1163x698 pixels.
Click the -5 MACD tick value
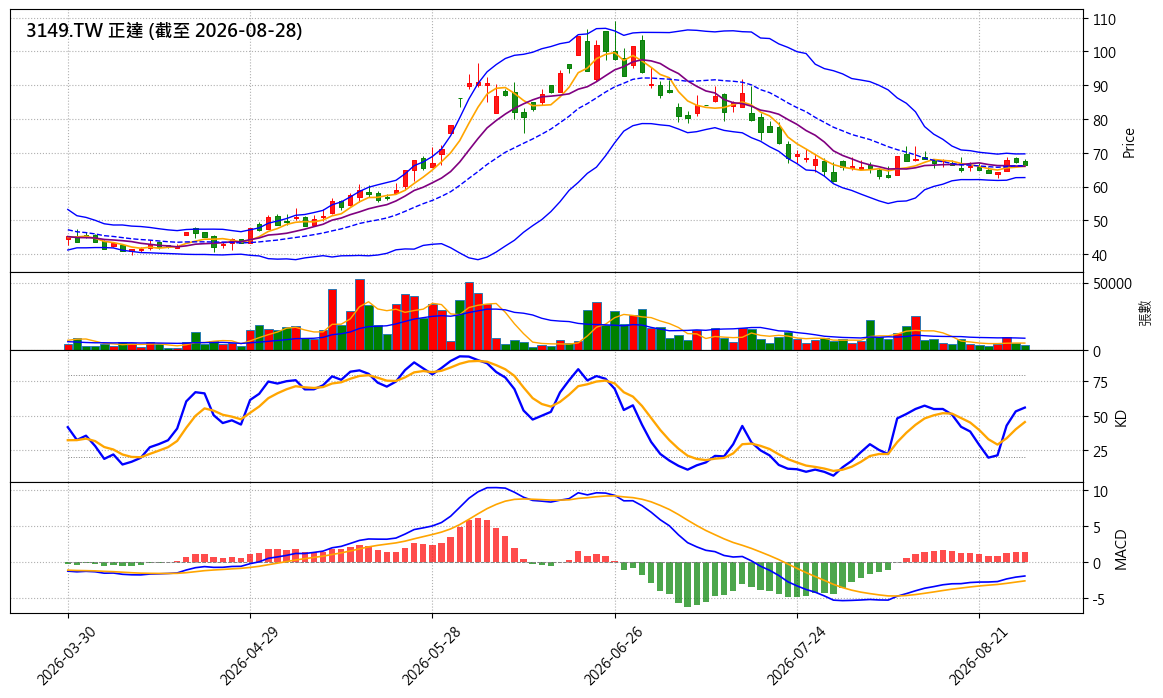coord(1101,599)
